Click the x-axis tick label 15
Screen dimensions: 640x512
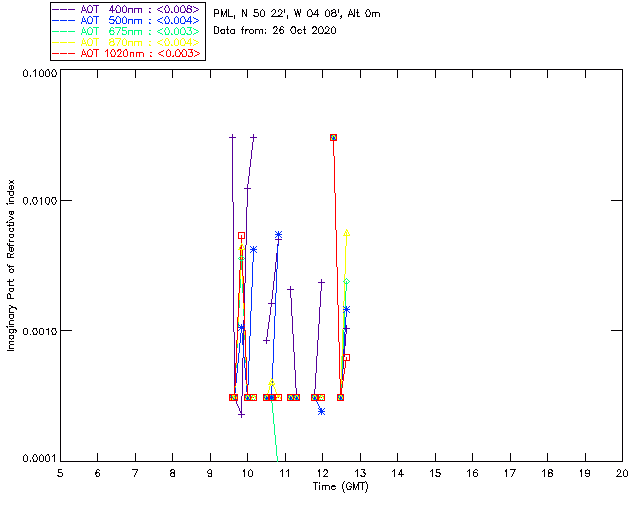[x=435, y=473]
